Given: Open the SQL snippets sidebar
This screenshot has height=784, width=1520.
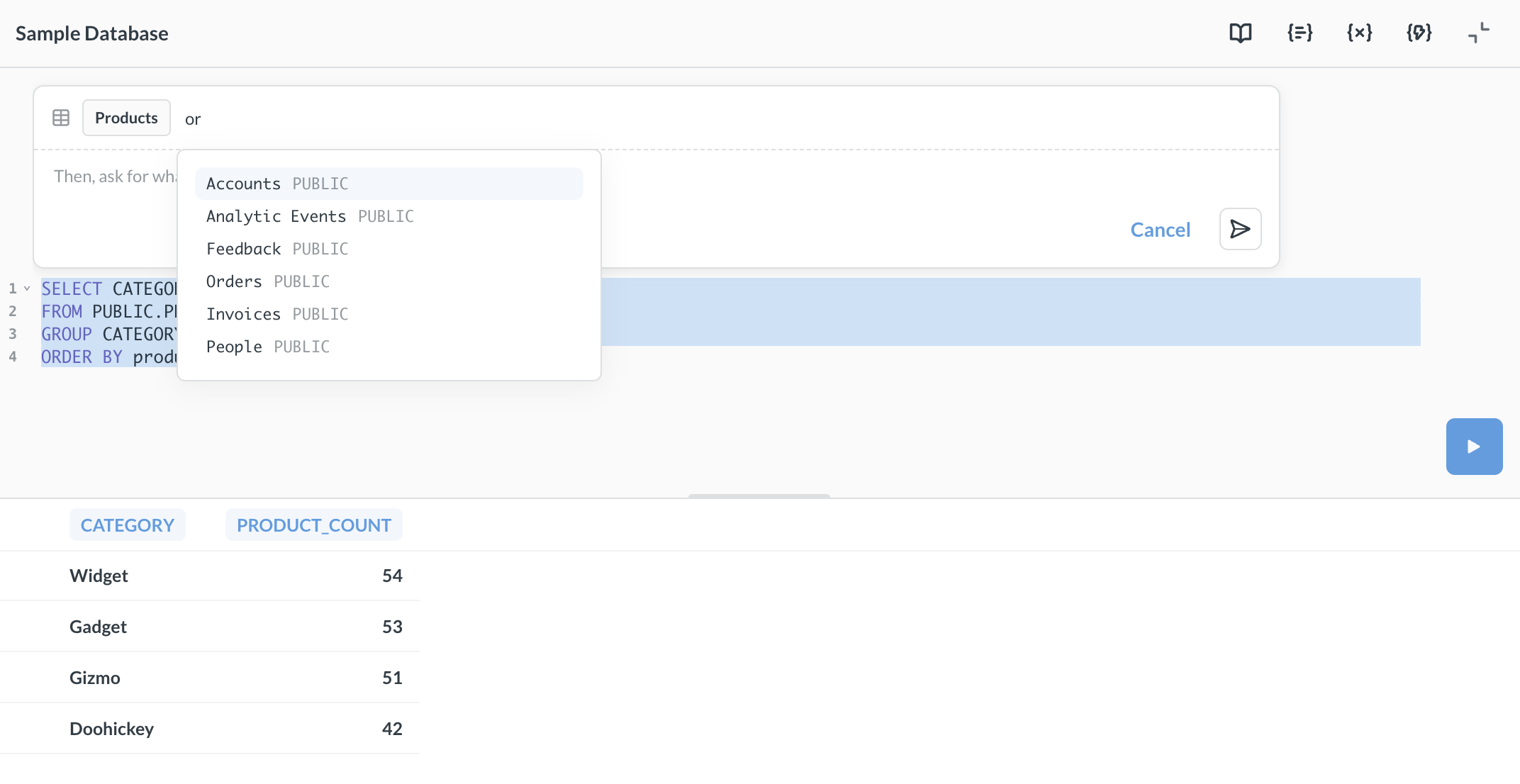Looking at the screenshot, I should pyautogui.click(x=1299, y=33).
